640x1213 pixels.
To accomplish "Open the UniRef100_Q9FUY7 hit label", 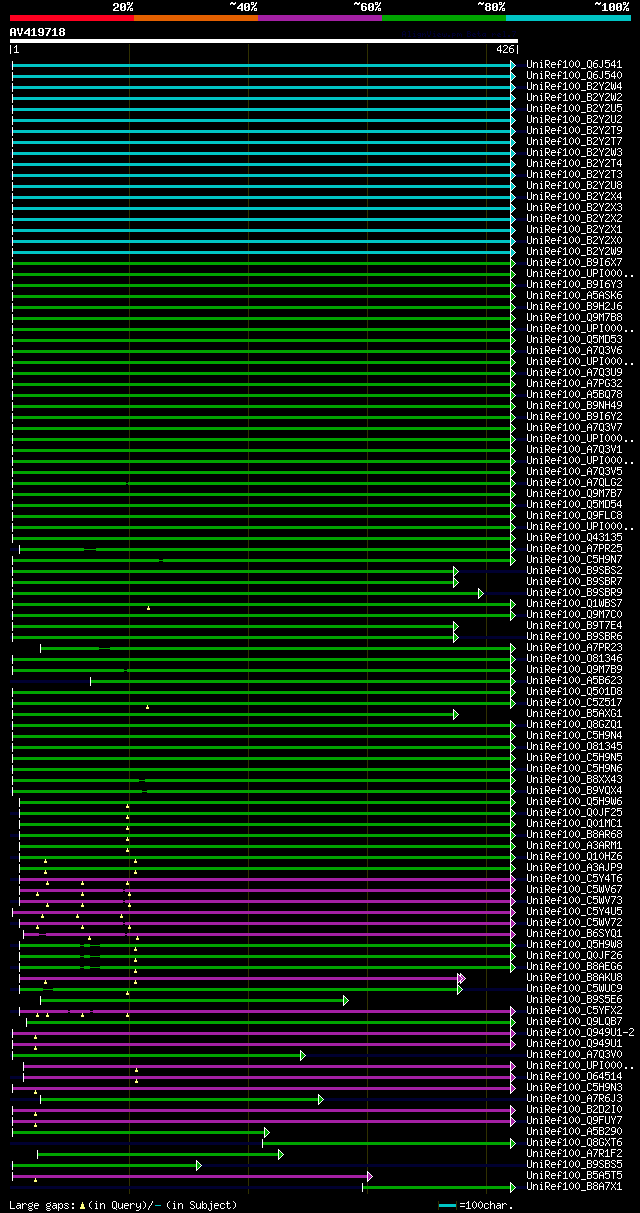I will coord(574,1120).
